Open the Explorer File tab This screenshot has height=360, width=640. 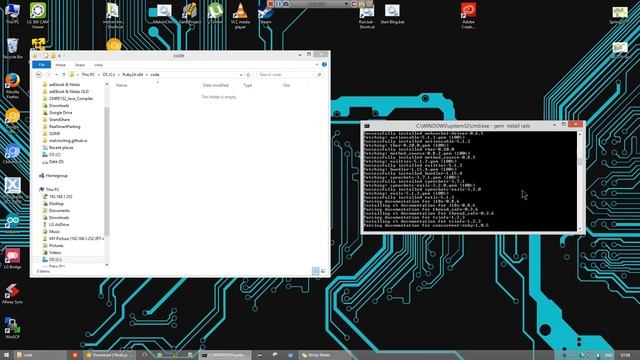tap(42, 64)
